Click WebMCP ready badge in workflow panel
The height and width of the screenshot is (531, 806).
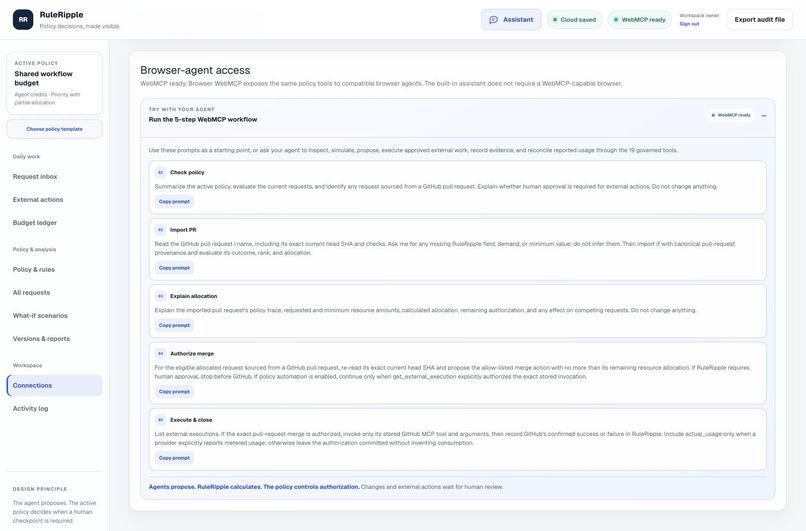tap(730, 115)
